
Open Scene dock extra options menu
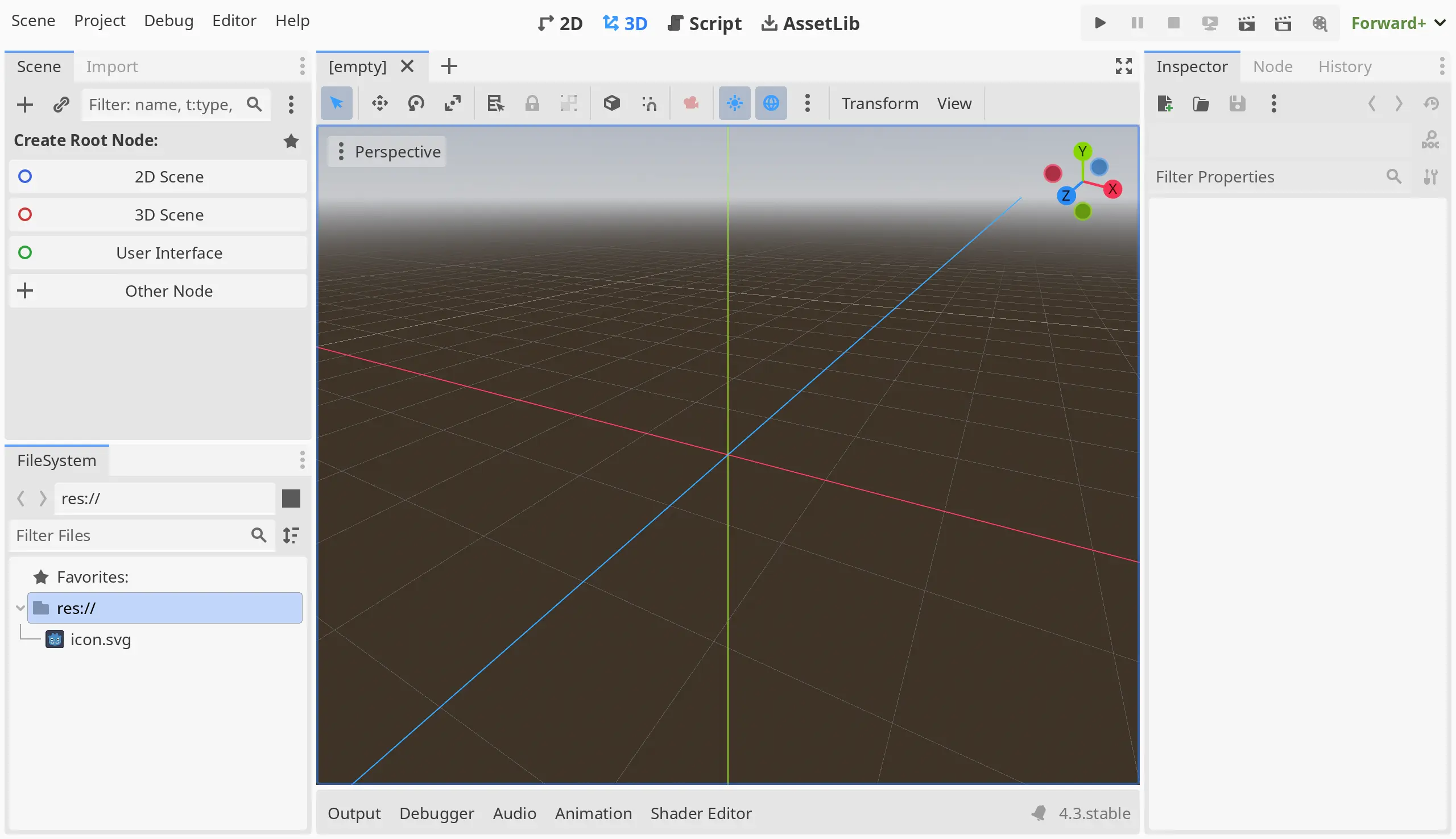(x=291, y=104)
